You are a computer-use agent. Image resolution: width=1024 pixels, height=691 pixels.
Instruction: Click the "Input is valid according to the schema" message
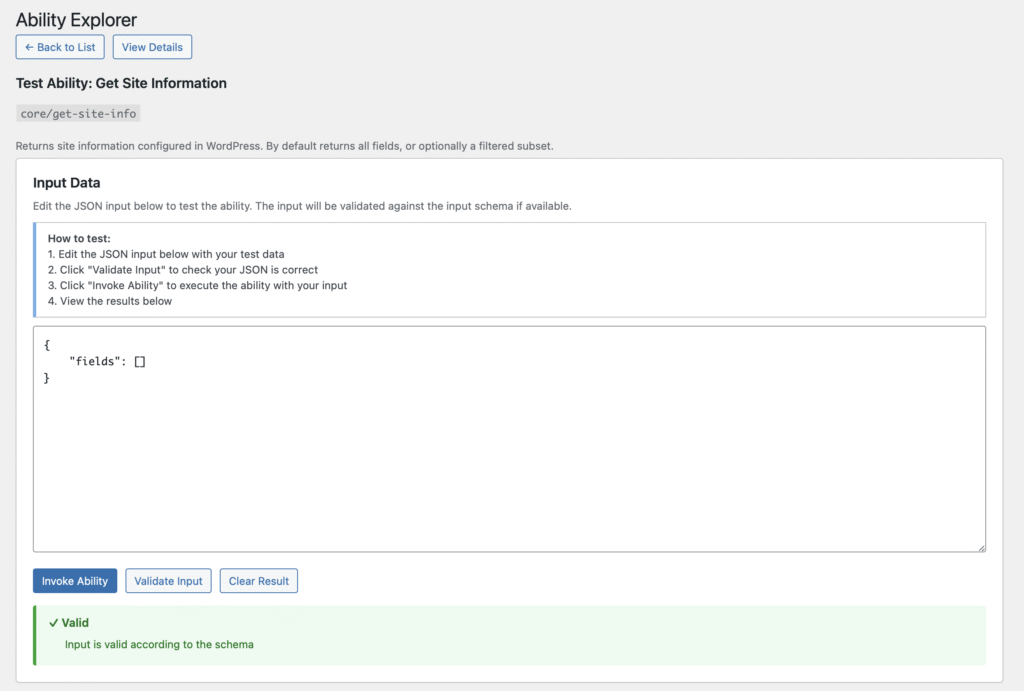pyautogui.click(x=159, y=645)
